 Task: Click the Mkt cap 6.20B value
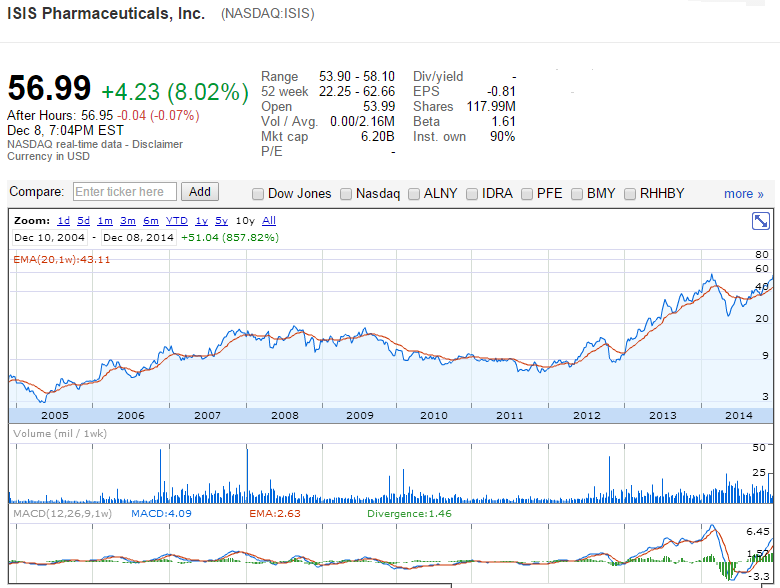point(378,136)
